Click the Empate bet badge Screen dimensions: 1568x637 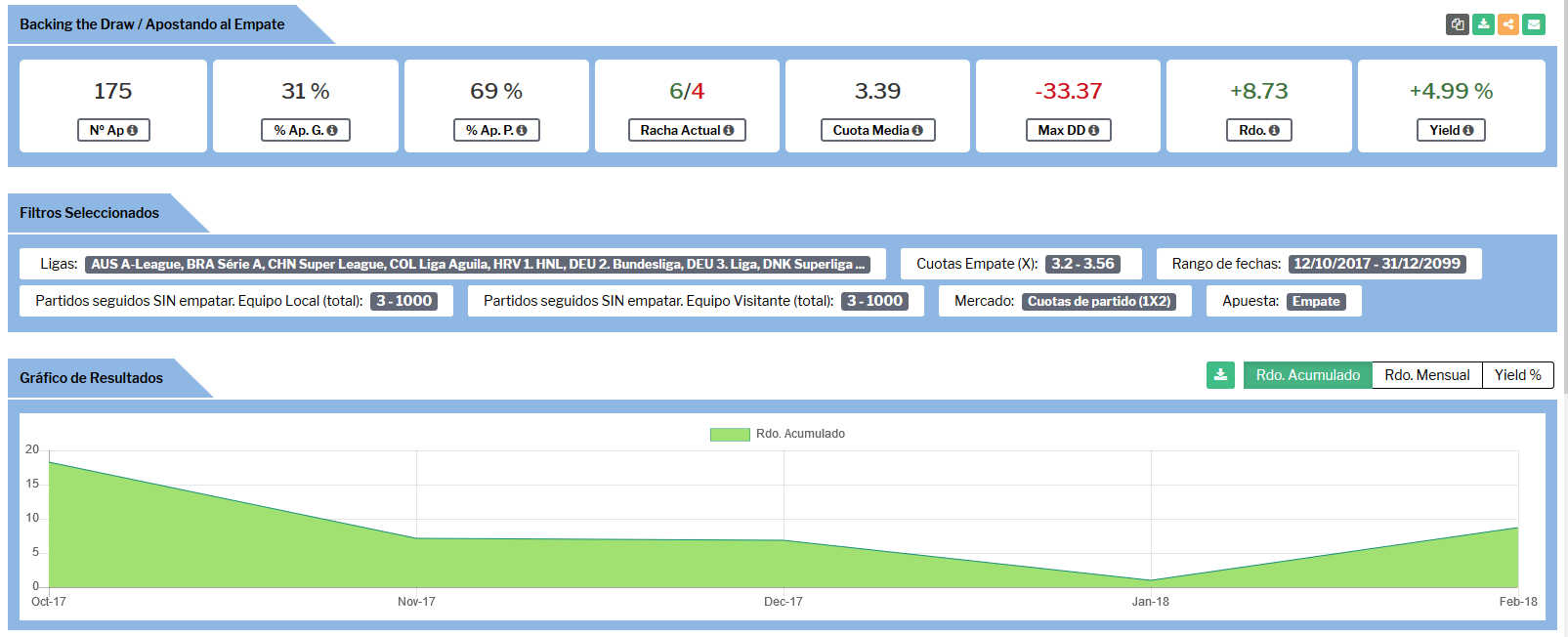tap(1316, 302)
